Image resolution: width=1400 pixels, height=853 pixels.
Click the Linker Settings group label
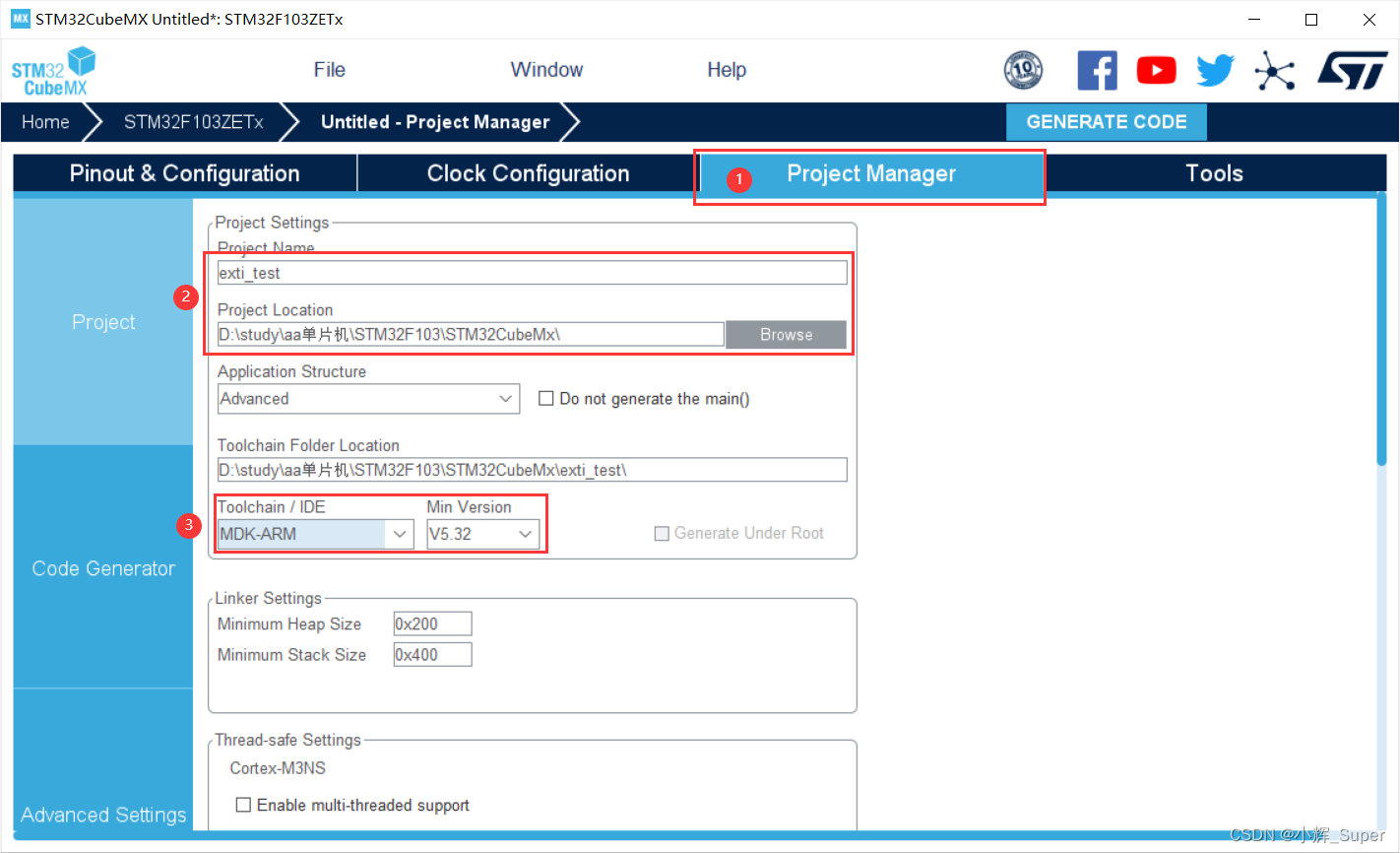268,598
